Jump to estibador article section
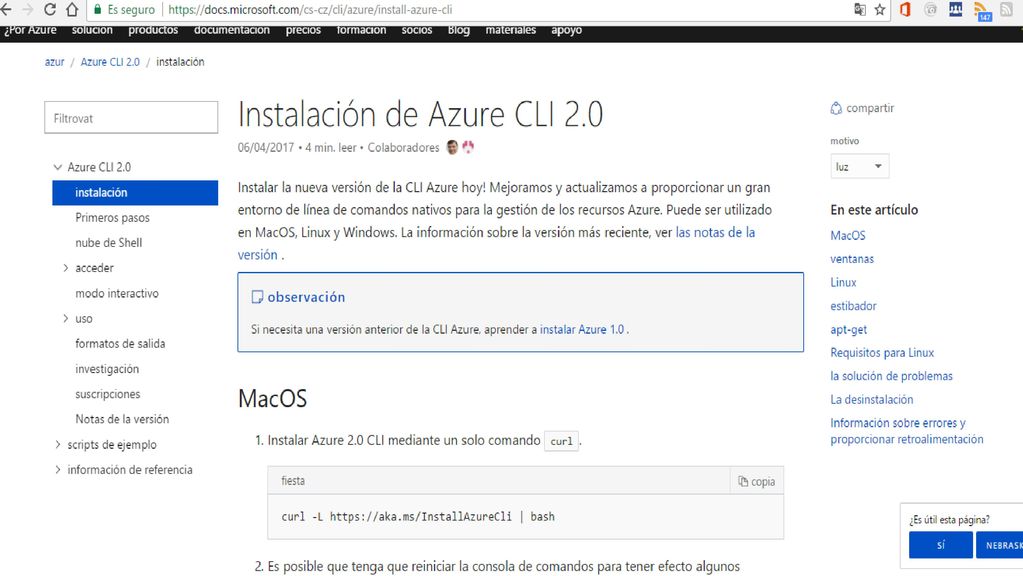Image resolution: width=1023 pixels, height=576 pixels. (853, 306)
